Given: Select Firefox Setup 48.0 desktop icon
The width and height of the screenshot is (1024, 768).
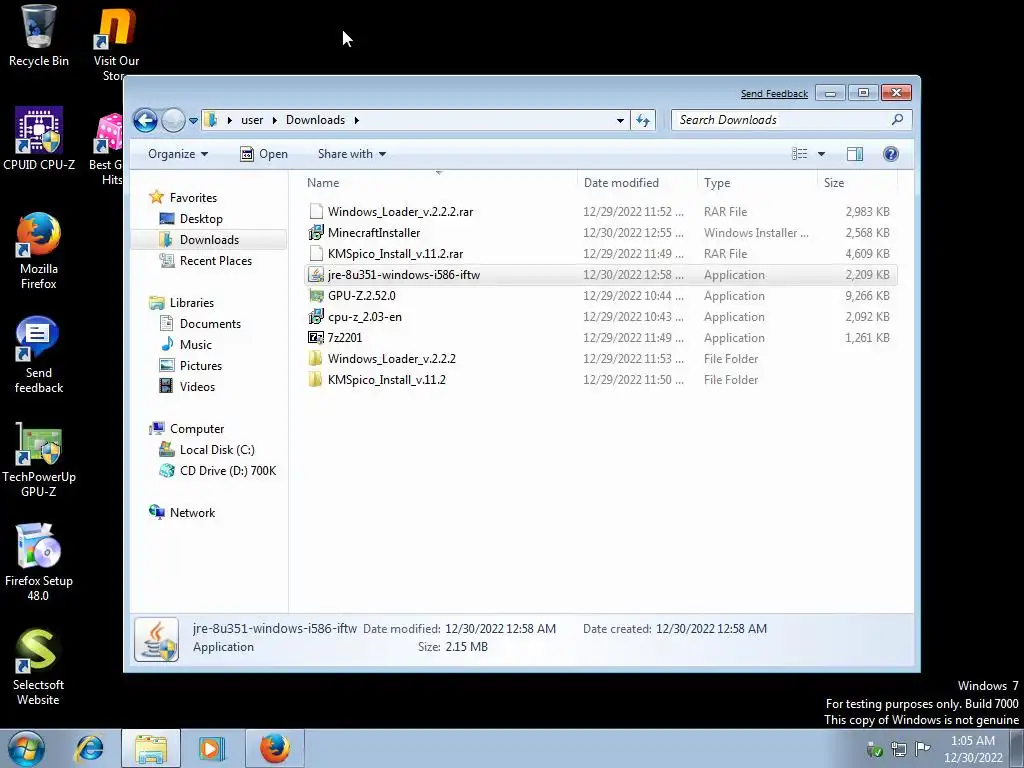Looking at the screenshot, I should coord(39,562).
